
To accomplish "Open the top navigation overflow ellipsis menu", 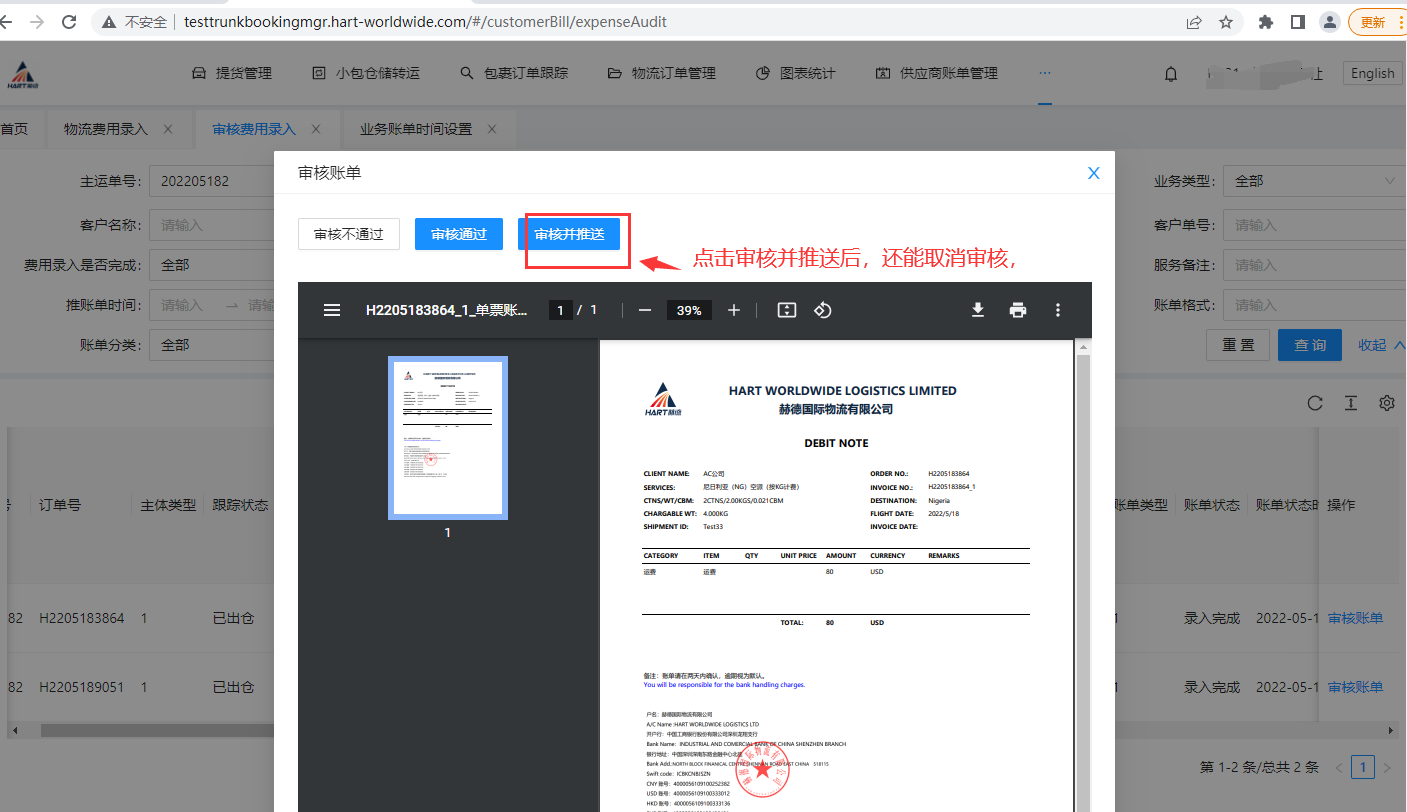I will click(1045, 73).
